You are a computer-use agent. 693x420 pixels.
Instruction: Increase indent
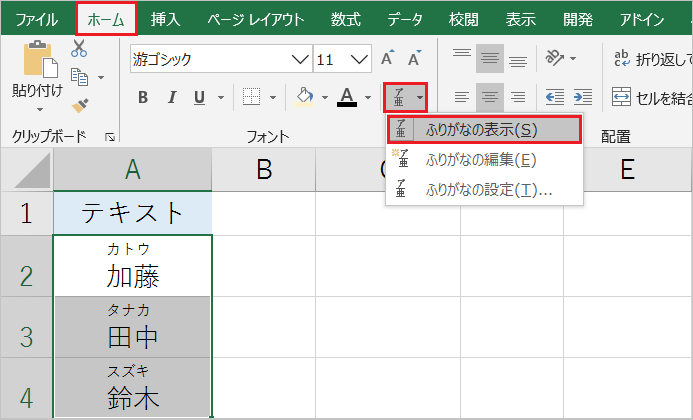(583, 97)
